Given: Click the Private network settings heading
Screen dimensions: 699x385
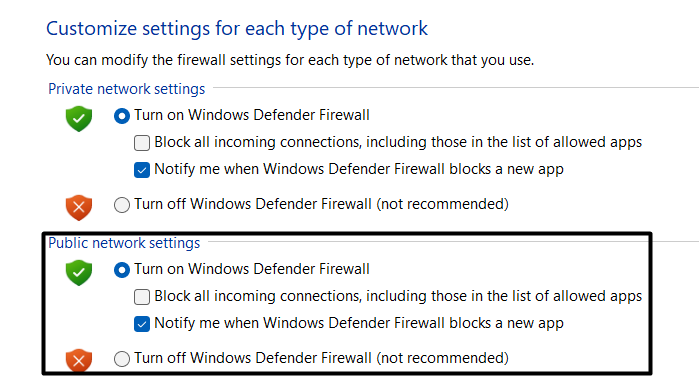Looking at the screenshot, I should point(127,89).
